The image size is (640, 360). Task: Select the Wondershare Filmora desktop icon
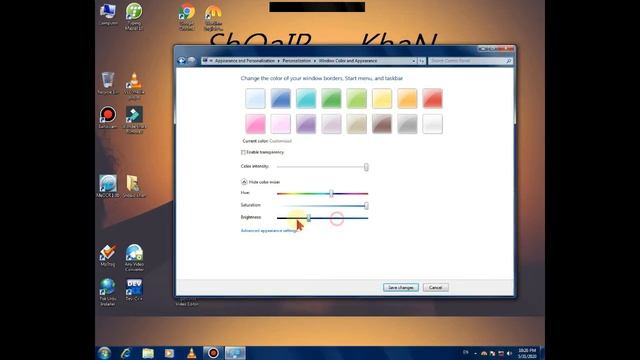[x=134, y=120]
